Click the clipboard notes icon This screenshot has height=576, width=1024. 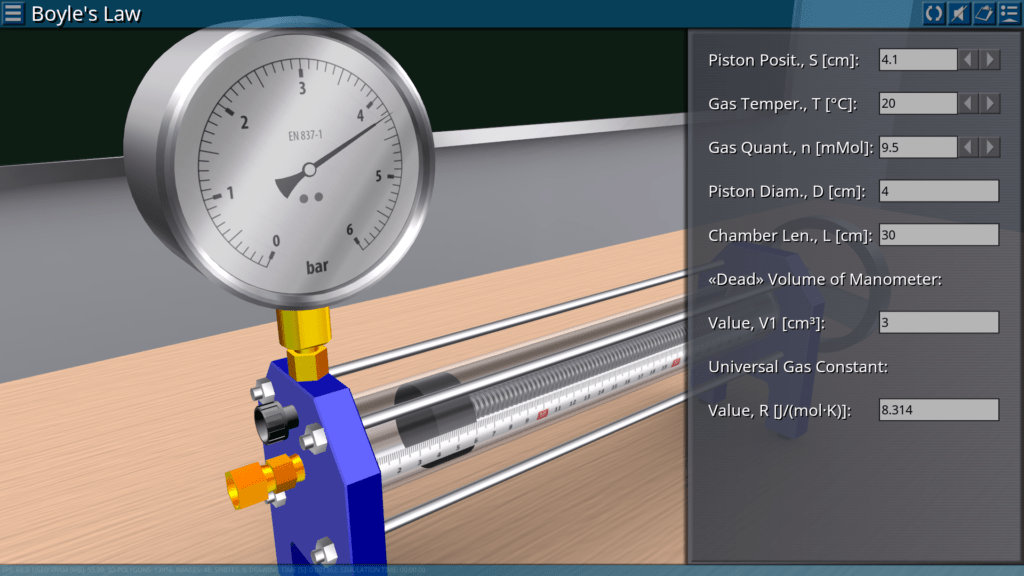coord(983,13)
